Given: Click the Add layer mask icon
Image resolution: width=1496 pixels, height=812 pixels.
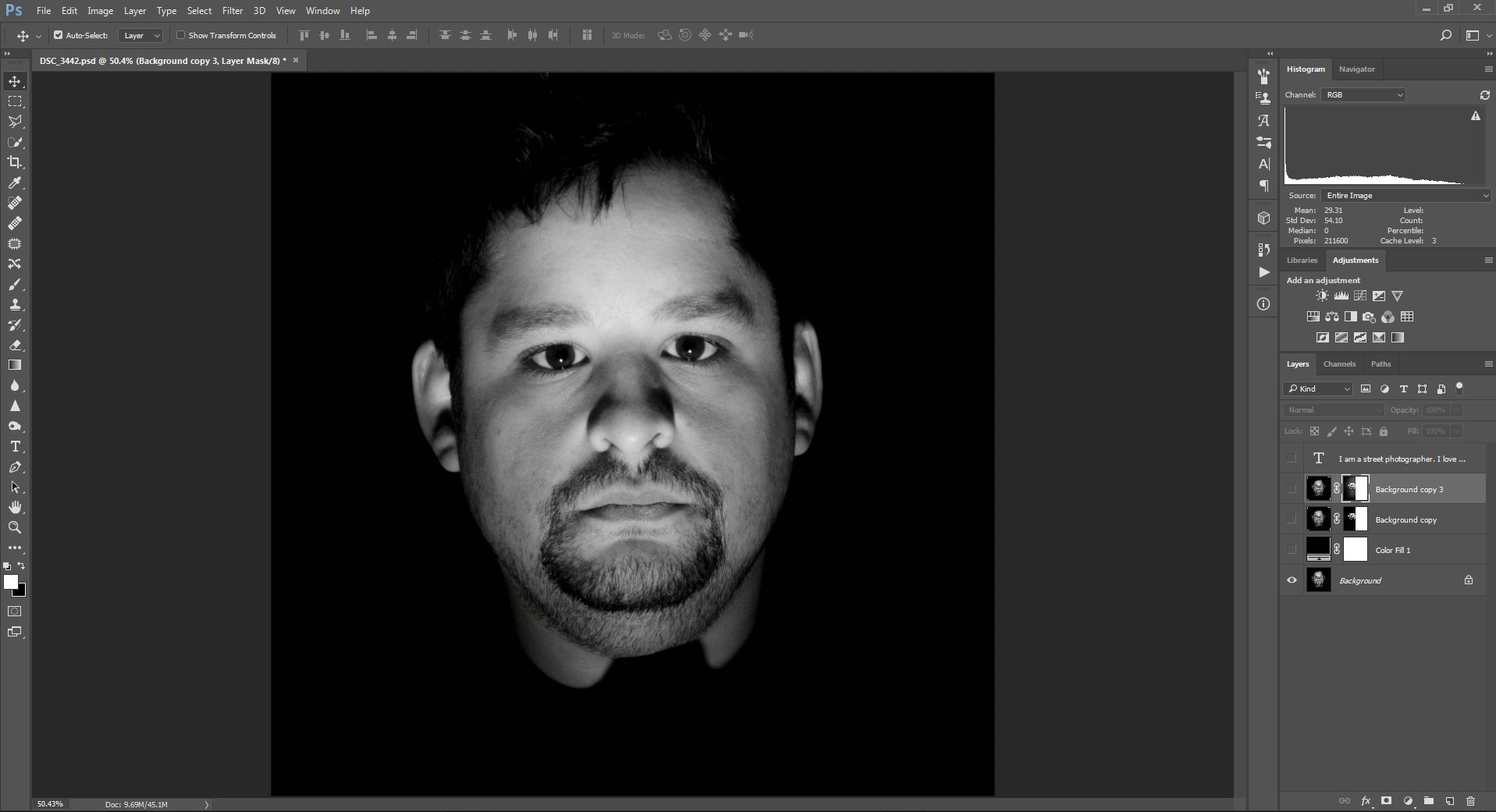Looking at the screenshot, I should tap(1387, 801).
